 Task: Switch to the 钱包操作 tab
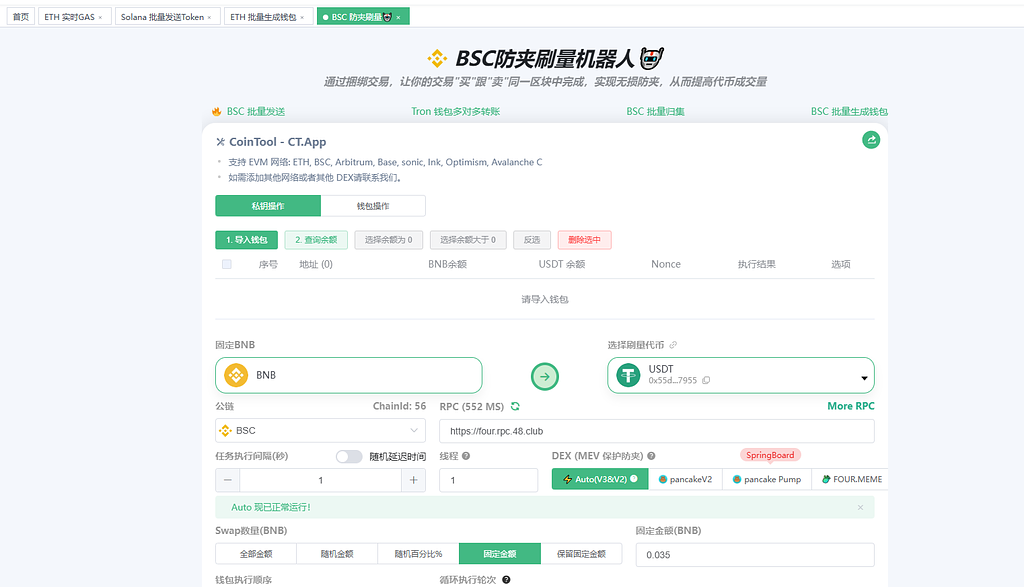click(373, 206)
